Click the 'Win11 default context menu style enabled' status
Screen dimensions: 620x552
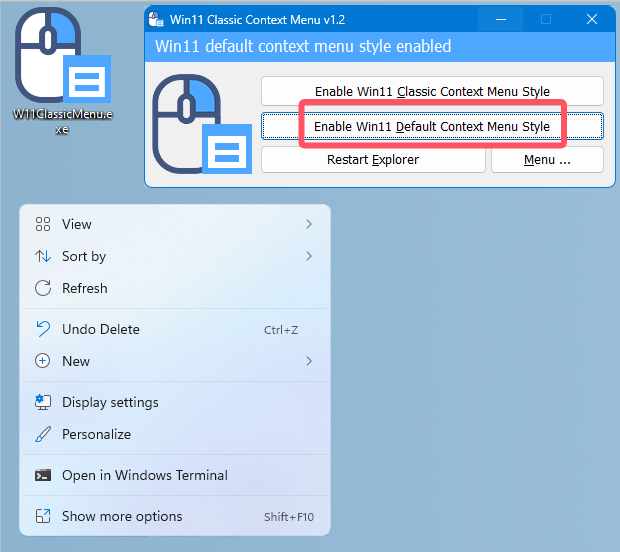[303, 46]
